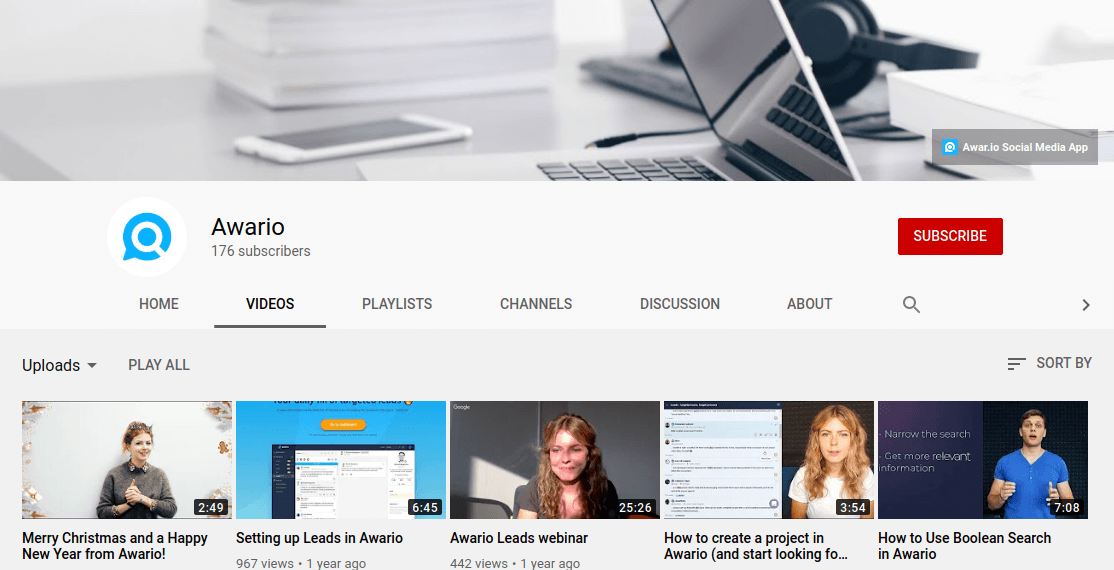Open the create a project video thumbnail

[x=769, y=460]
